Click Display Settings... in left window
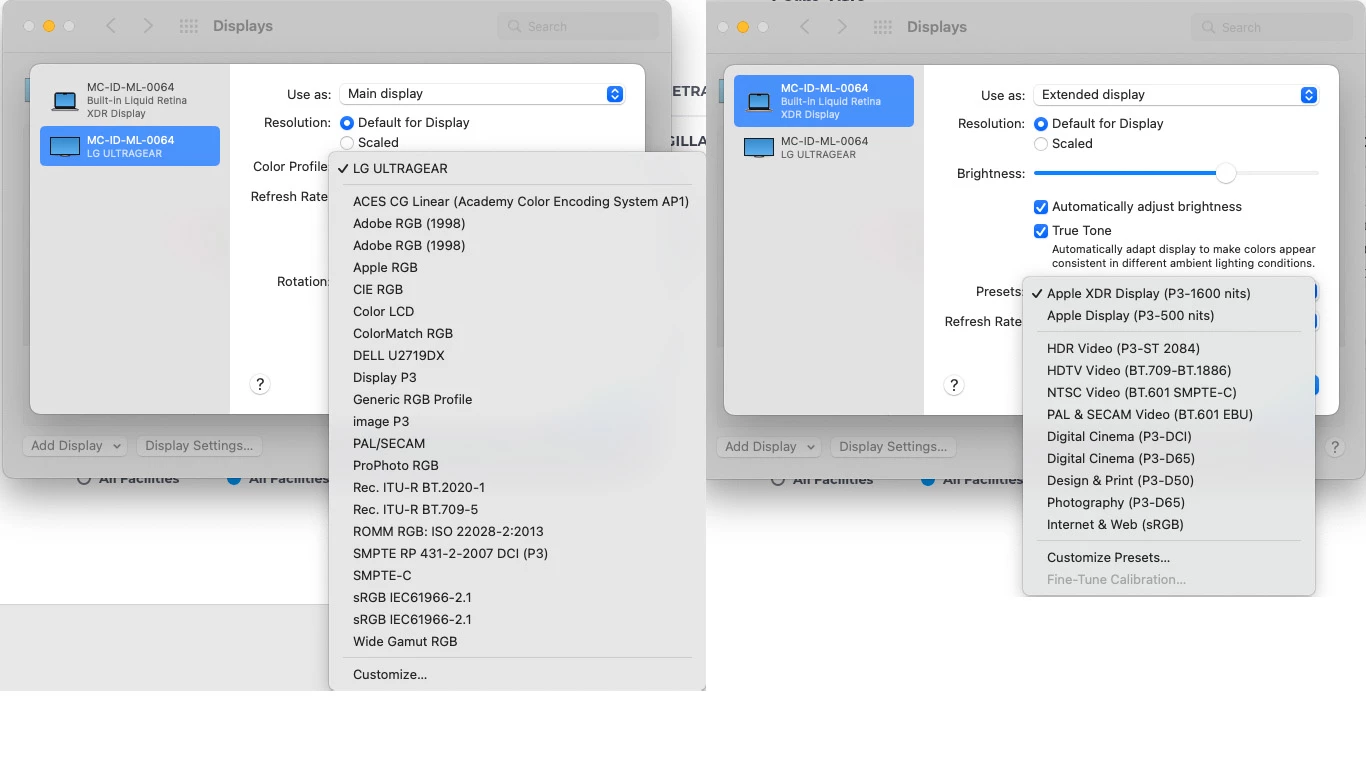The height and width of the screenshot is (768, 1366). click(199, 446)
